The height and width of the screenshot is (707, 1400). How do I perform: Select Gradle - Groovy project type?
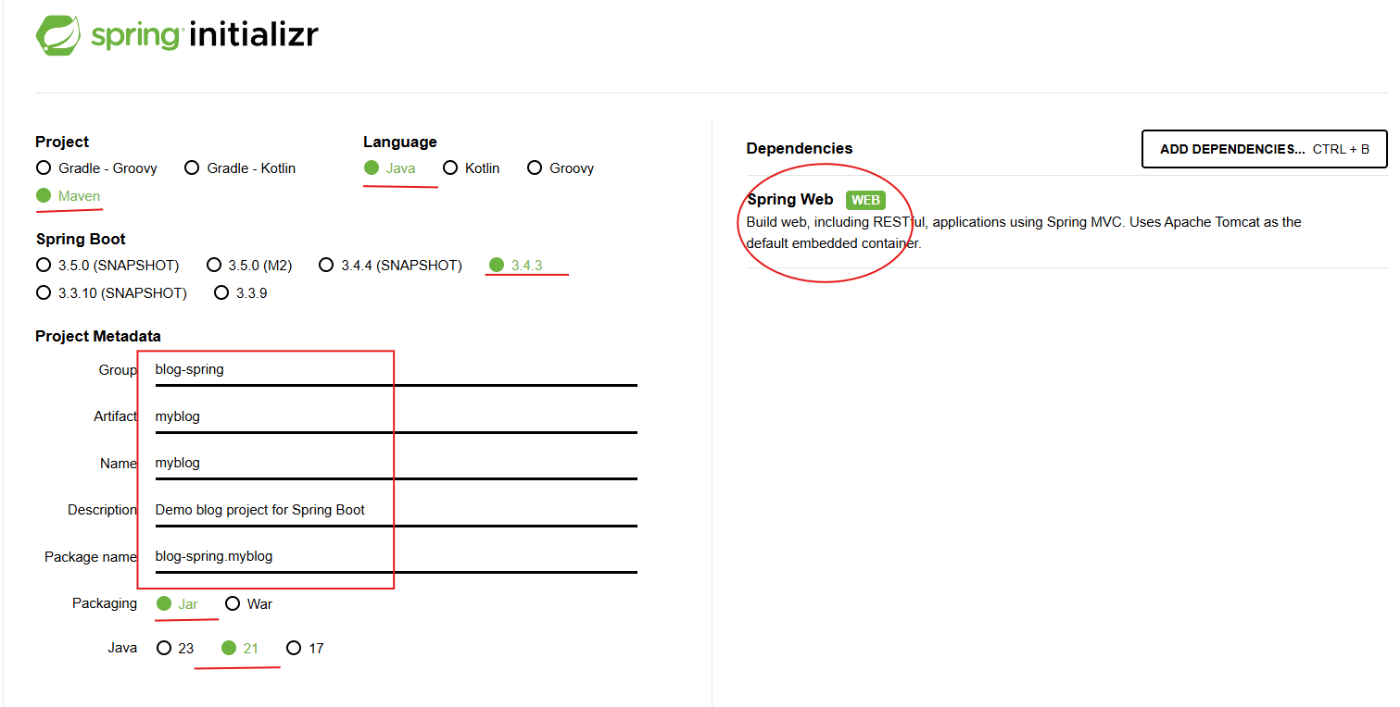(97, 168)
